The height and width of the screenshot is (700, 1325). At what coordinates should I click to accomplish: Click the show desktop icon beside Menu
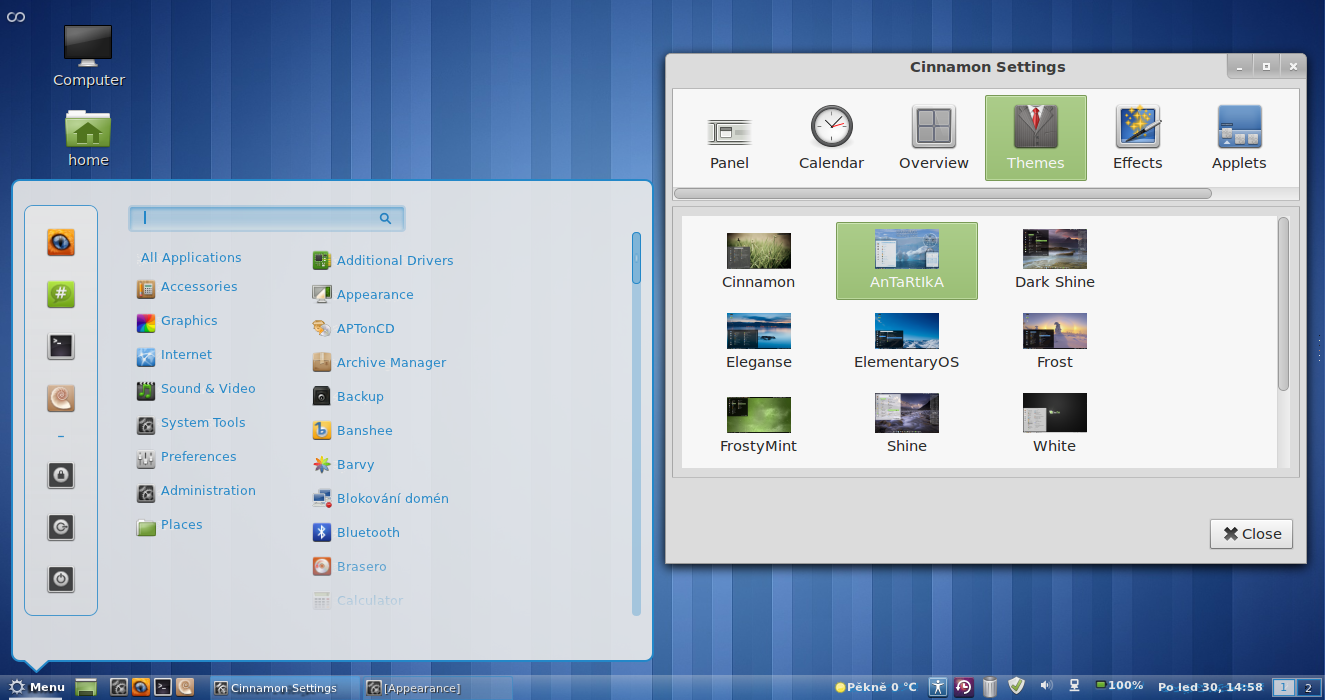(86, 687)
